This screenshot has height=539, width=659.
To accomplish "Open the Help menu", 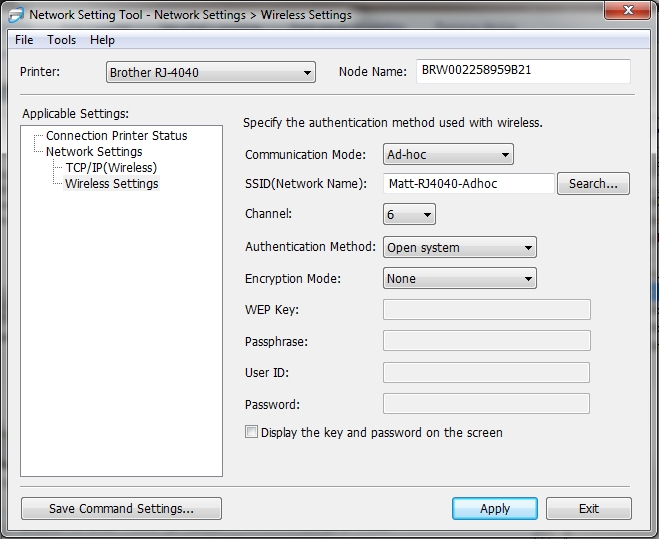I will point(102,40).
